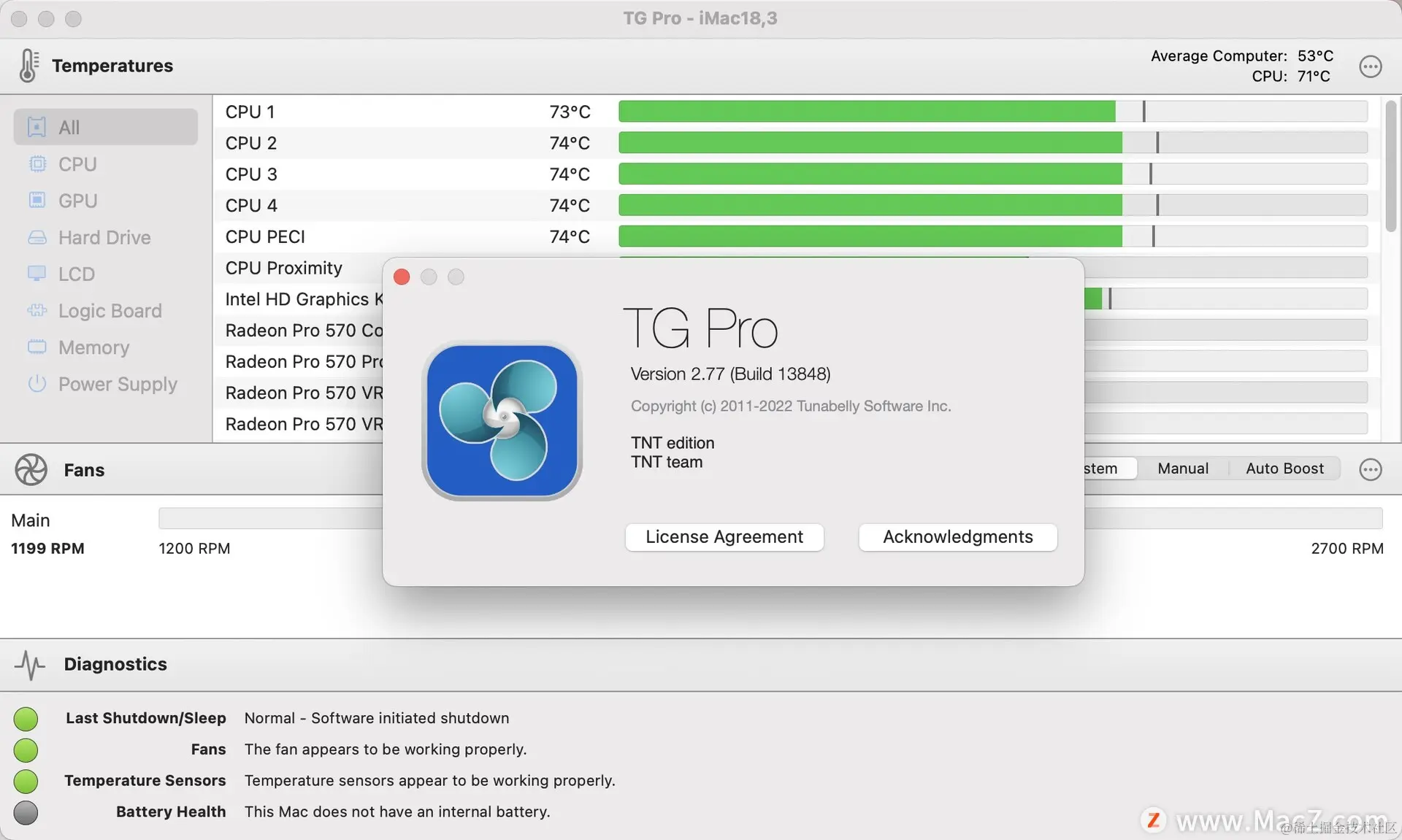Image resolution: width=1402 pixels, height=840 pixels.
Task: Click the Diagnostics pulse icon
Action: pyautogui.click(x=30, y=665)
